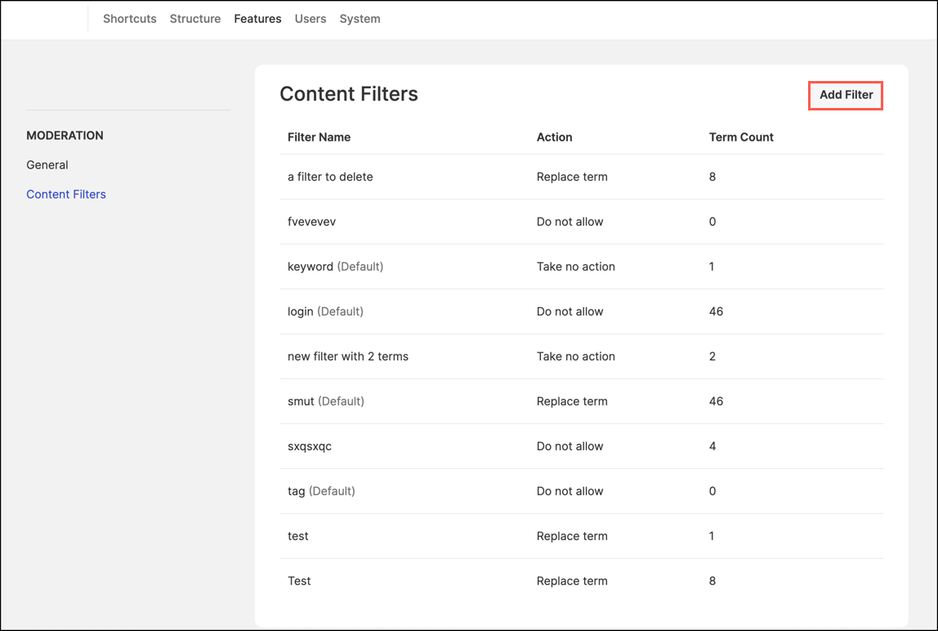Click term count 46 in smut row
This screenshot has width=938, height=631.
pos(716,401)
